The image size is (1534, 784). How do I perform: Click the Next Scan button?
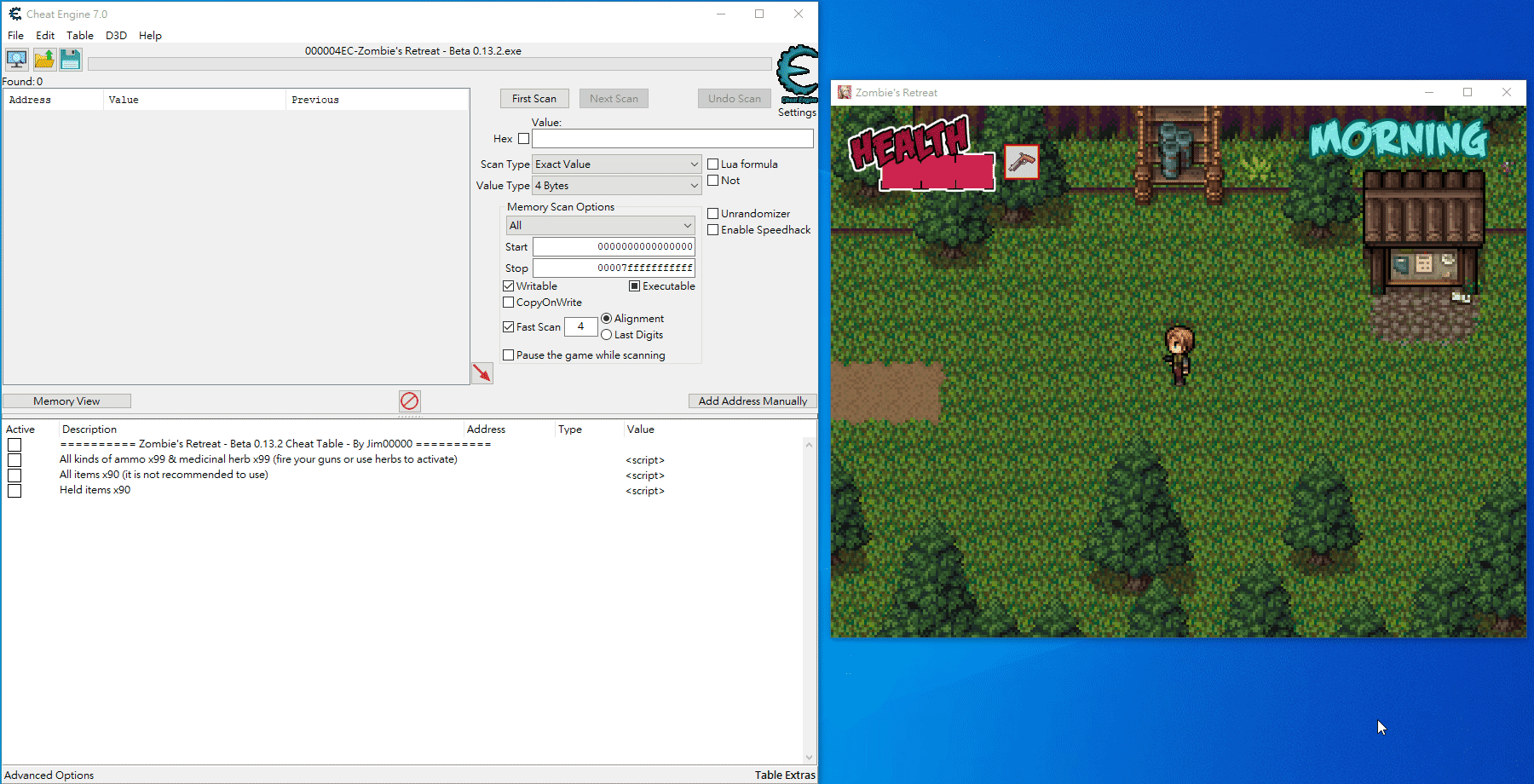click(614, 99)
